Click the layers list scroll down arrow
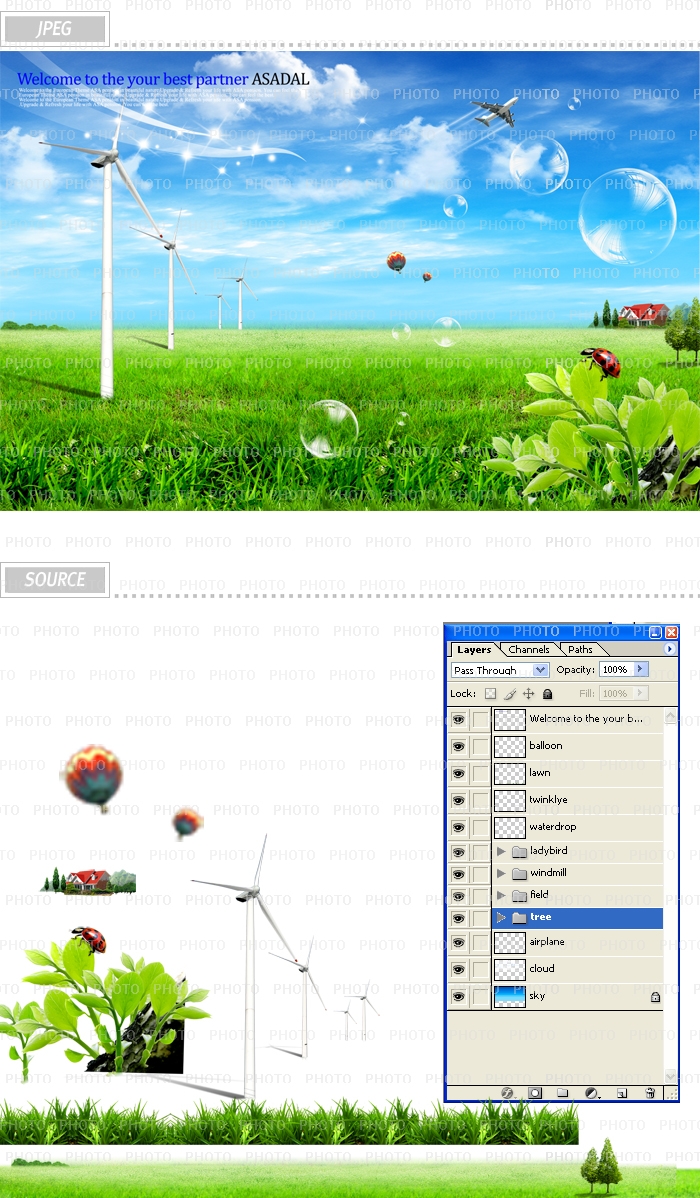 click(671, 1076)
